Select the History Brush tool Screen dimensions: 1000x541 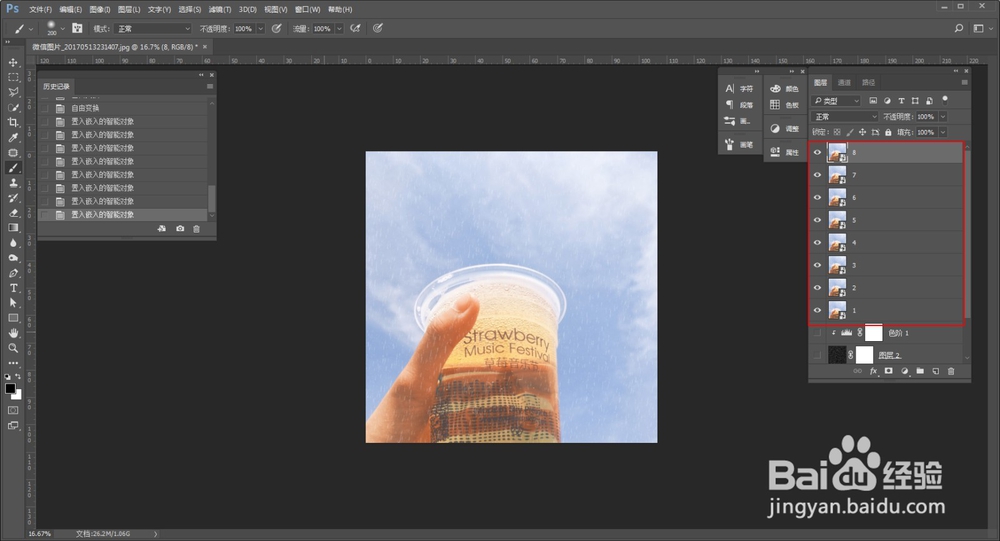[13, 198]
